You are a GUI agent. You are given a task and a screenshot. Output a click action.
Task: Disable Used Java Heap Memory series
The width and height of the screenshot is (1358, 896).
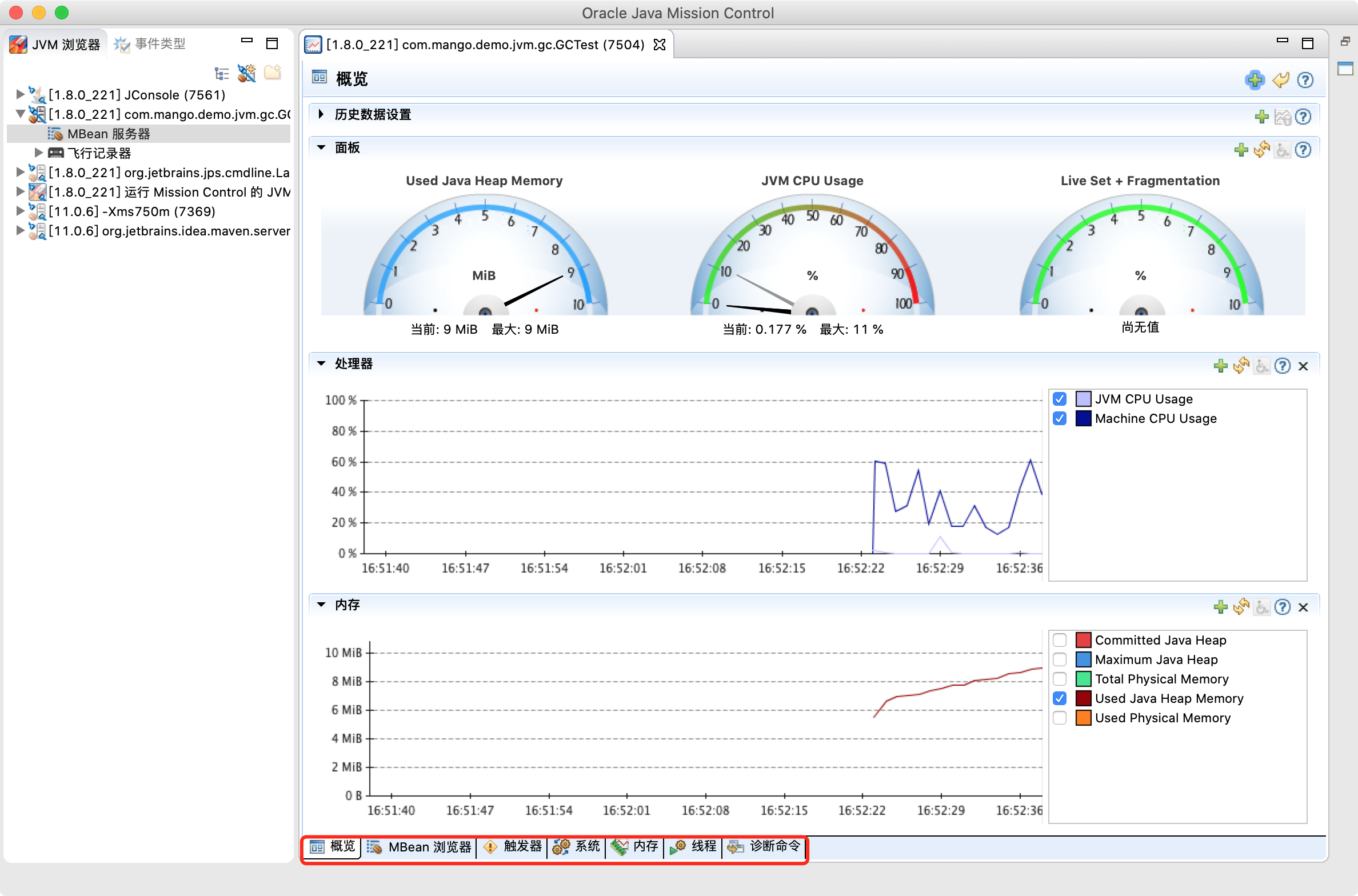pos(1060,698)
